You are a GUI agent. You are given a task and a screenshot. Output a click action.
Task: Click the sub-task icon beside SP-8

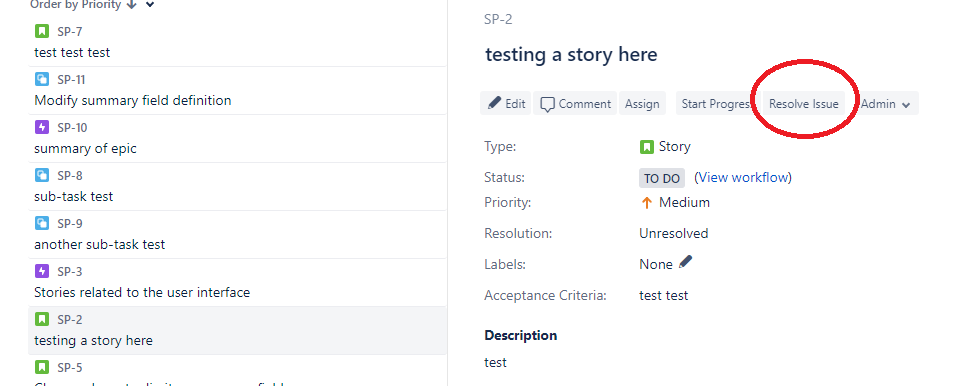pos(41,175)
